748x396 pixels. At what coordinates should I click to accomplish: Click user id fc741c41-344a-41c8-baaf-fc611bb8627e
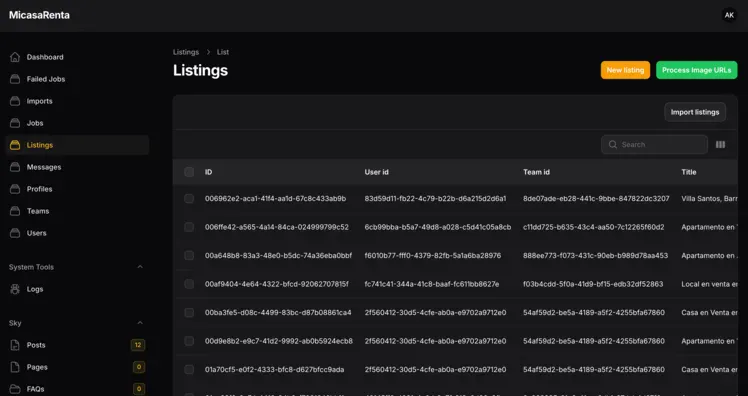(432, 284)
